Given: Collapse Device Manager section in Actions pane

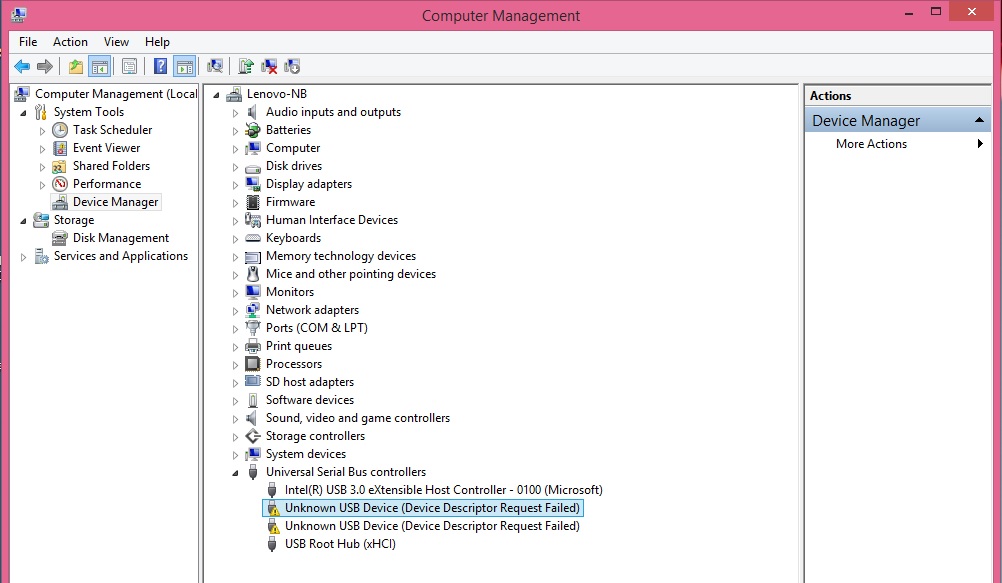Looking at the screenshot, I should point(978,120).
